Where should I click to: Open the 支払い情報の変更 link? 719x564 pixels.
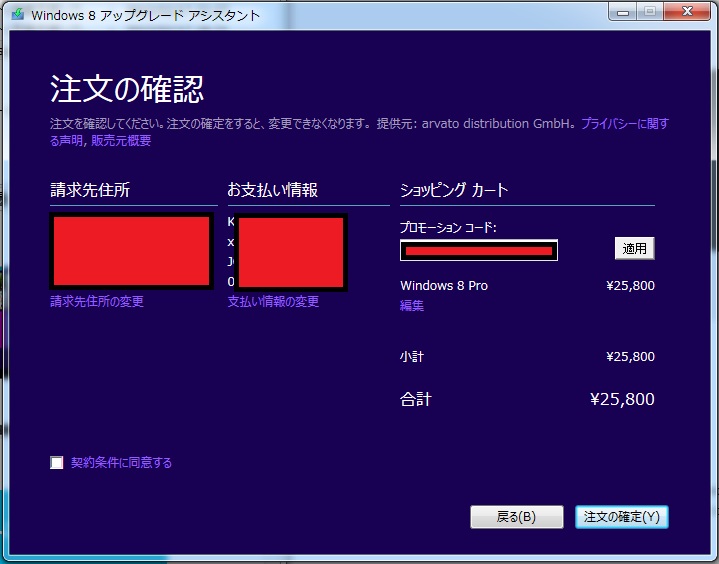273,301
